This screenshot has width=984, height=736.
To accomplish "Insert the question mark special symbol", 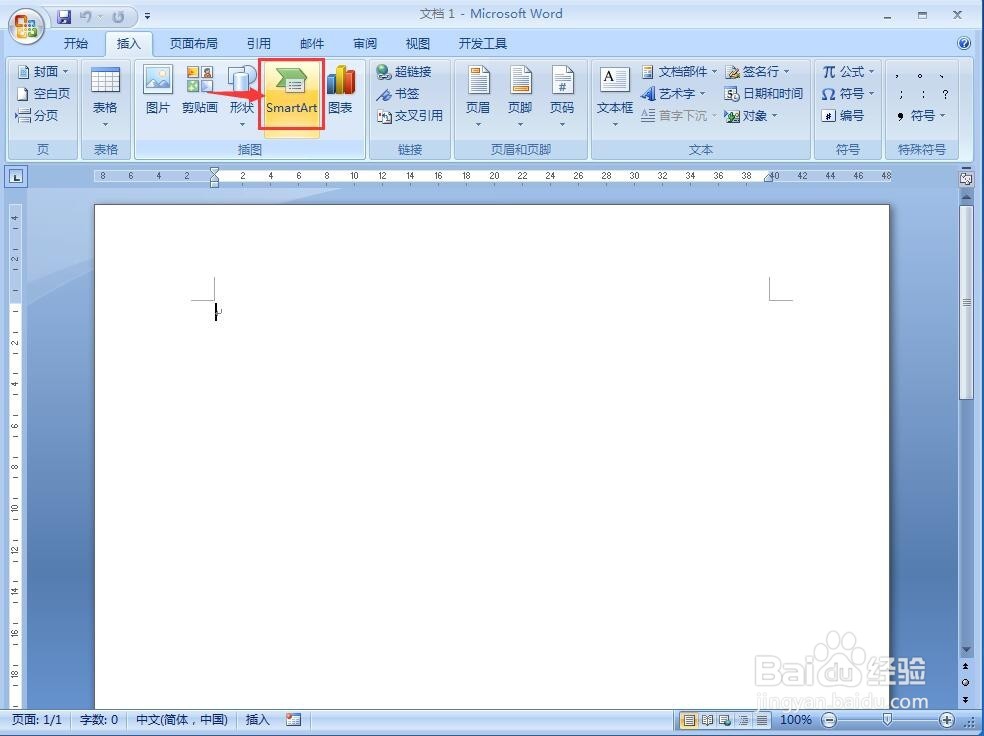I will (x=945, y=94).
